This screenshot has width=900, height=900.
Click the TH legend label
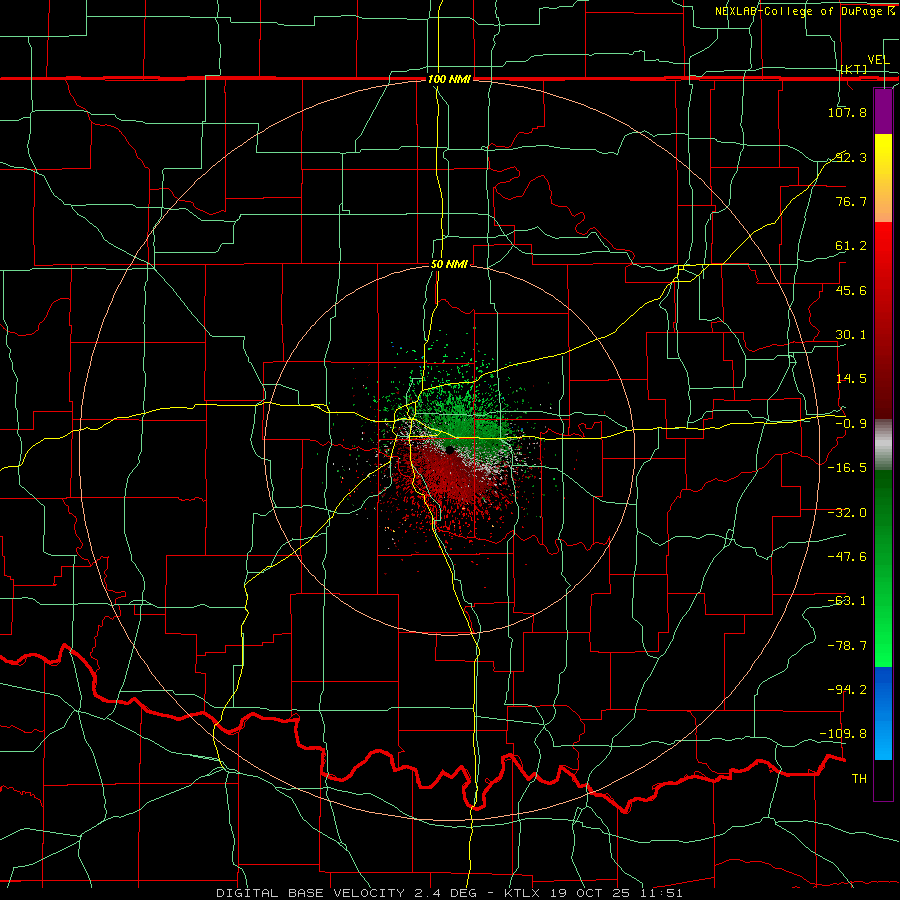point(859,778)
